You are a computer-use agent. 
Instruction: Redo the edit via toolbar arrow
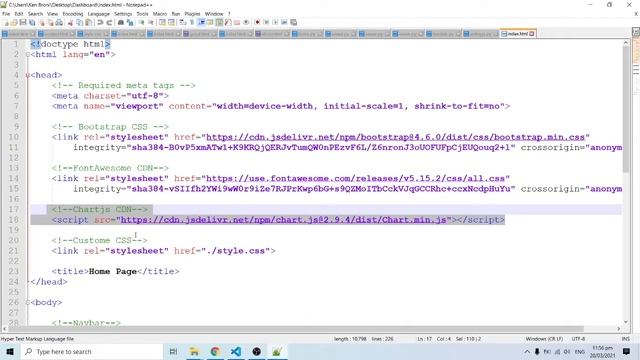109,22
